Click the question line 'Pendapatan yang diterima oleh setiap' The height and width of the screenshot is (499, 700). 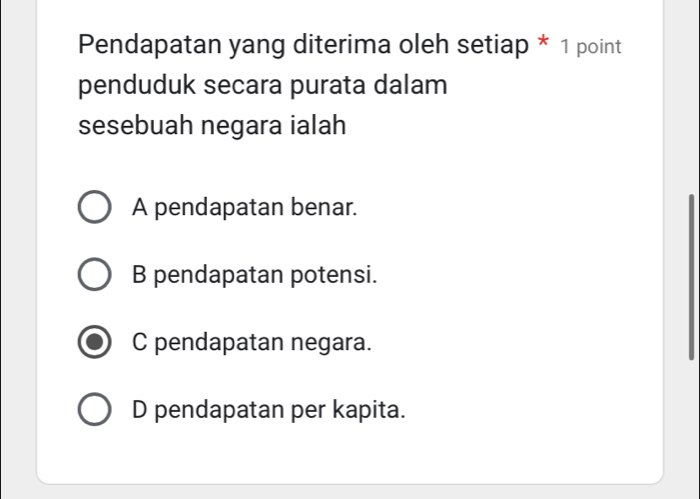pyautogui.click(x=305, y=46)
